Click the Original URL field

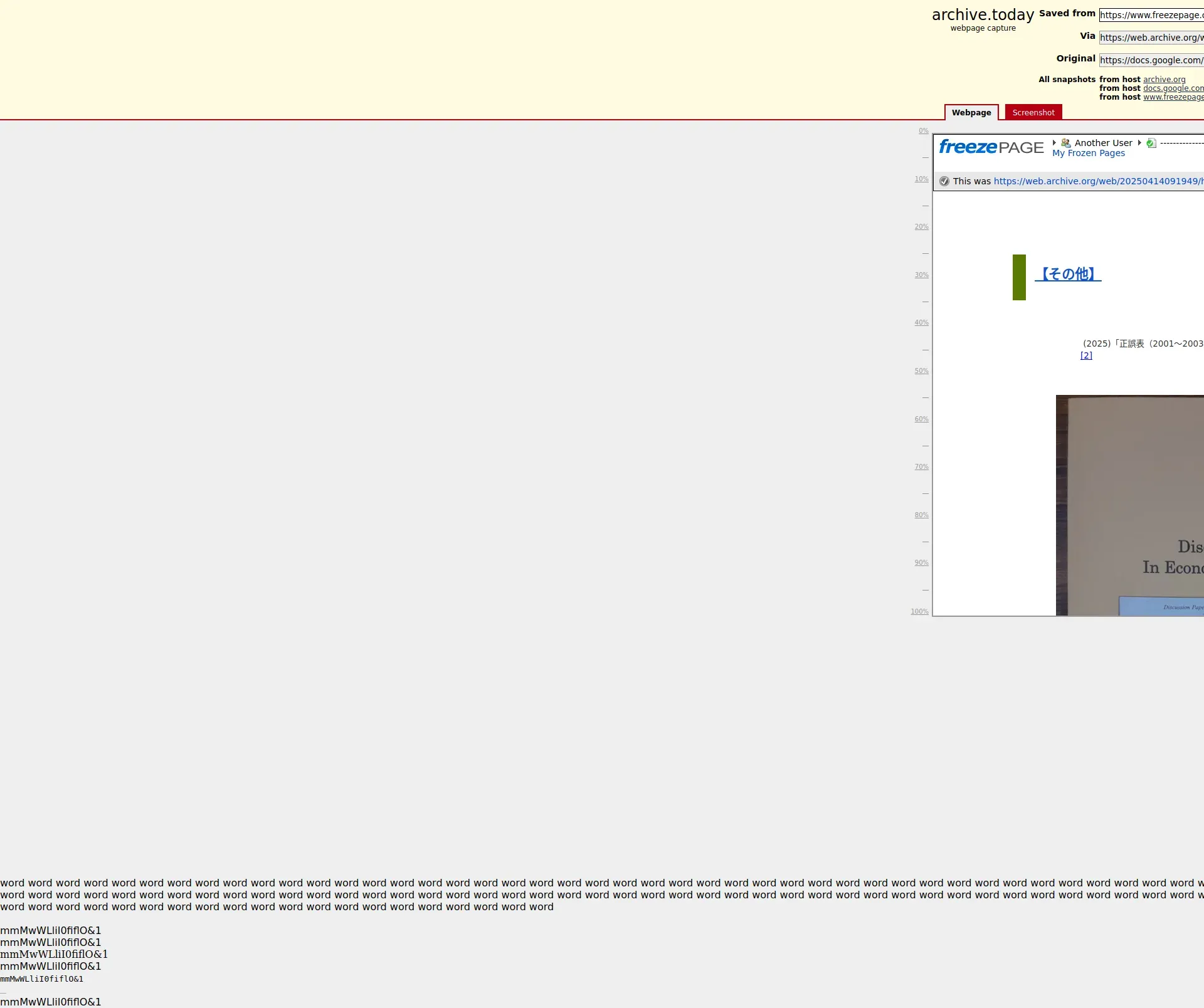coord(1151,60)
